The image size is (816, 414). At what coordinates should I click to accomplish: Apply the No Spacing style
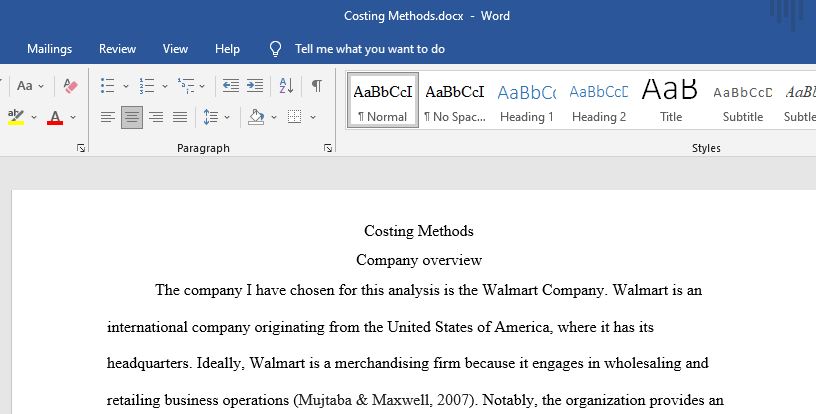pyautogui.click(x=455, y=100)
